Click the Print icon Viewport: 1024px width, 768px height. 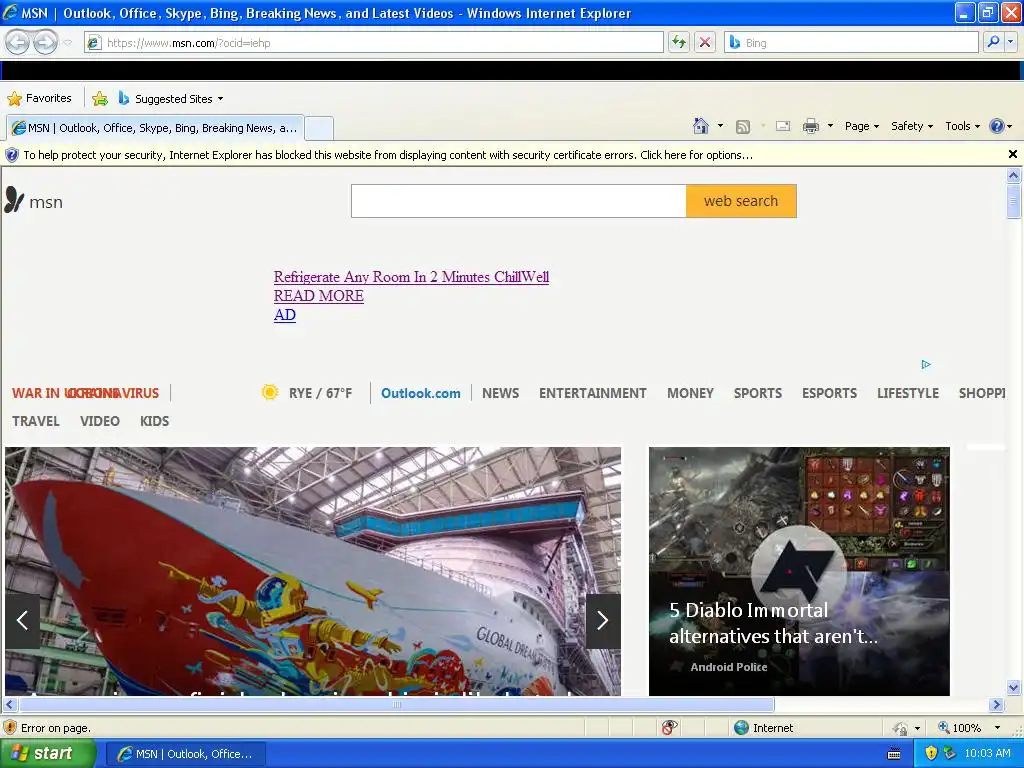coord(810,126)
